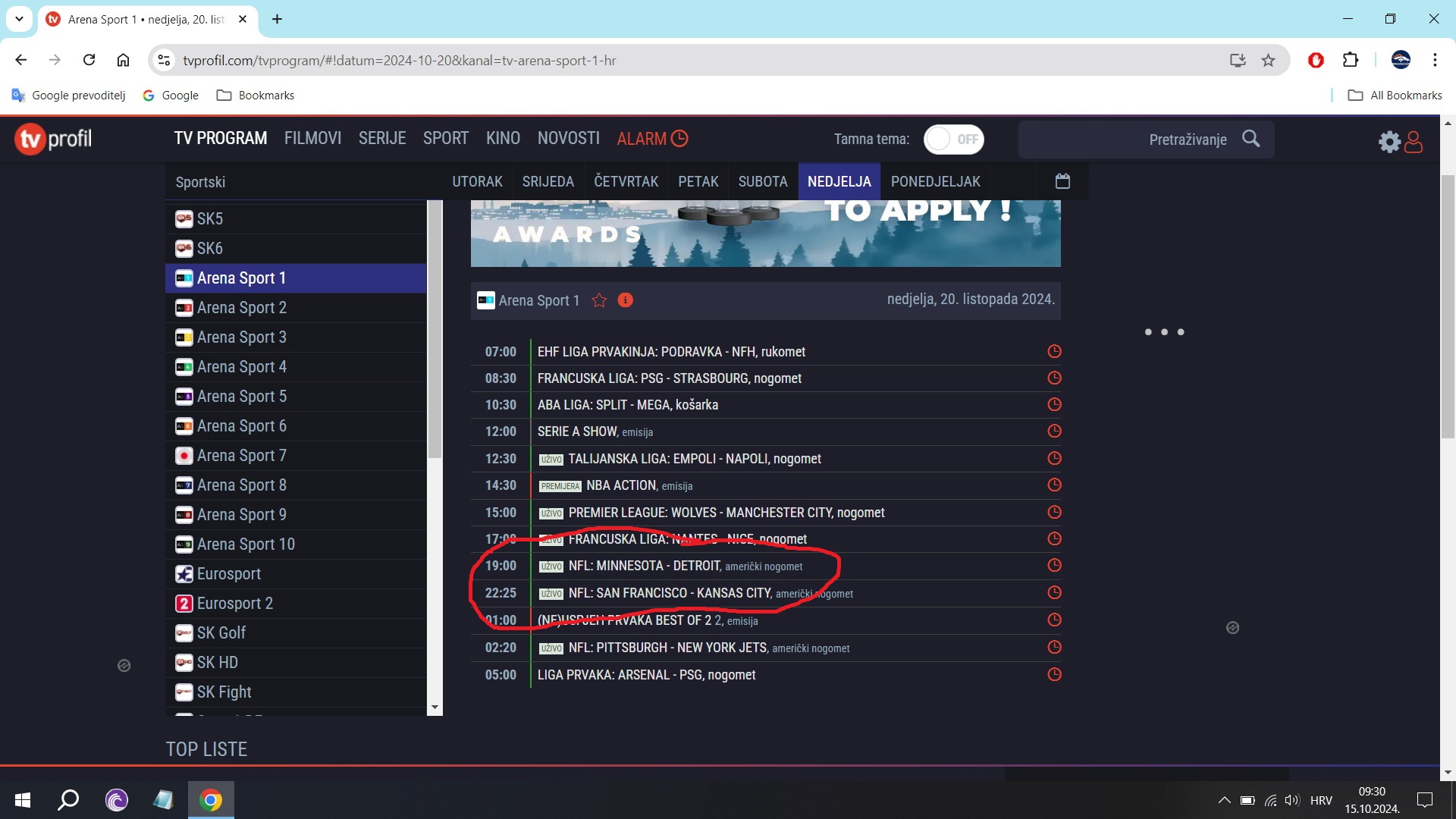Open the FILMOVI menu item
The height and width of the screenshot is (819, 1456).
[x=312, y=139]
